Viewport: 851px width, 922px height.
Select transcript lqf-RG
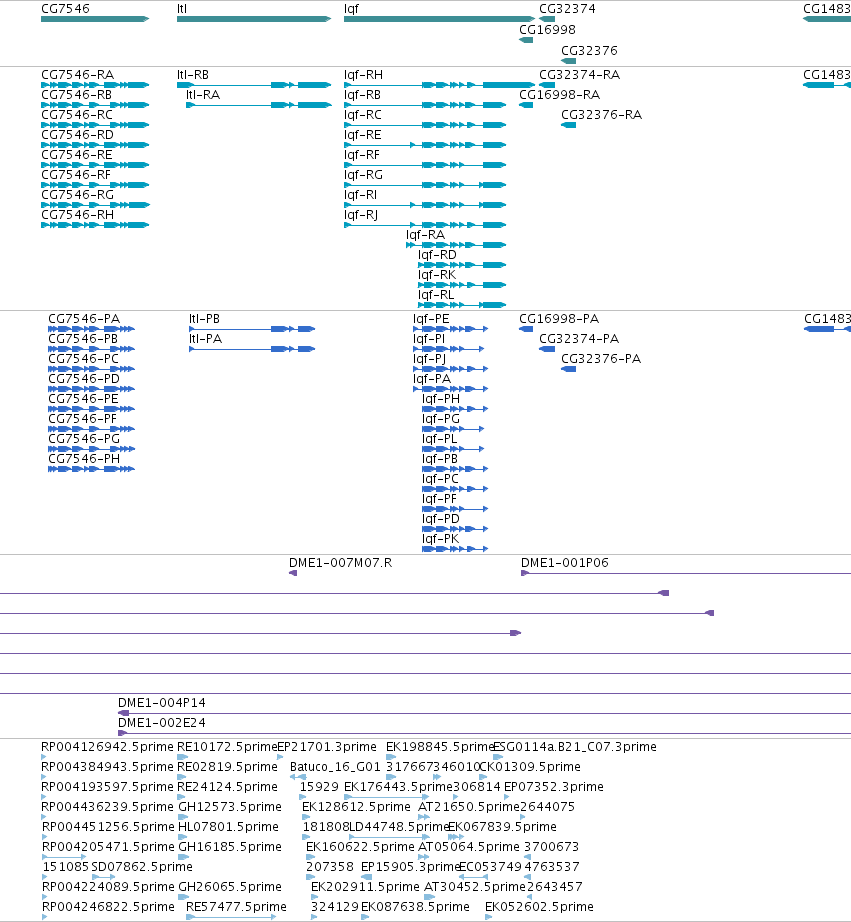[363, 175]
